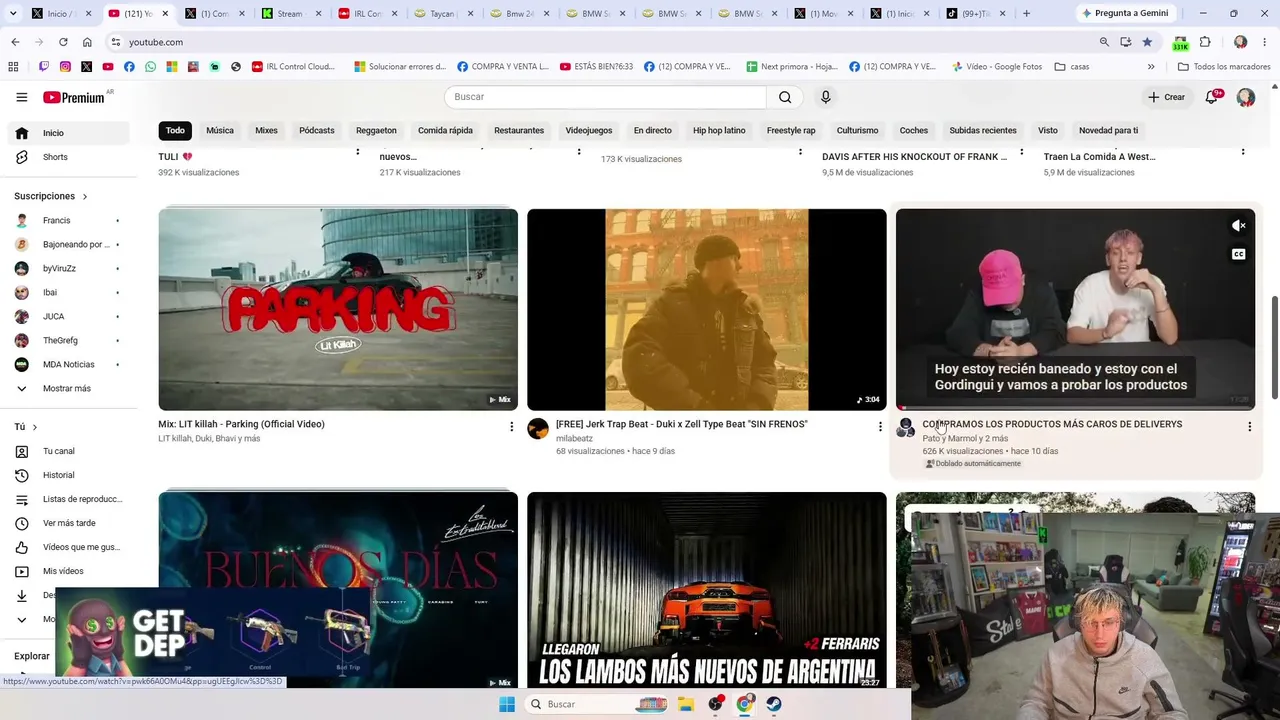Select the Hip hop latino filter chip
The image size is (1280, 720).
(719, 130)
